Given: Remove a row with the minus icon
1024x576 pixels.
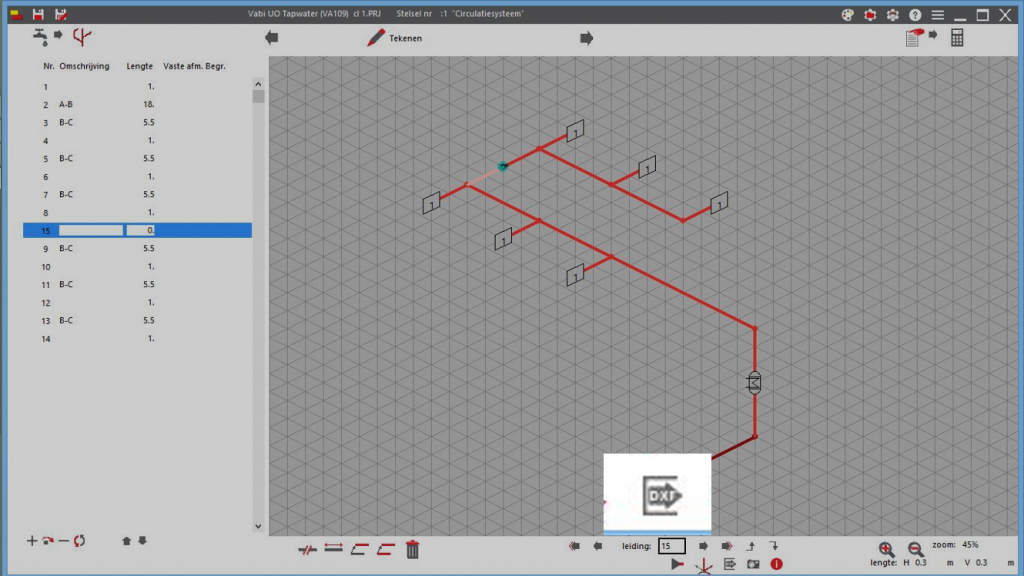Looking at the screenshot, I should 63,541.
